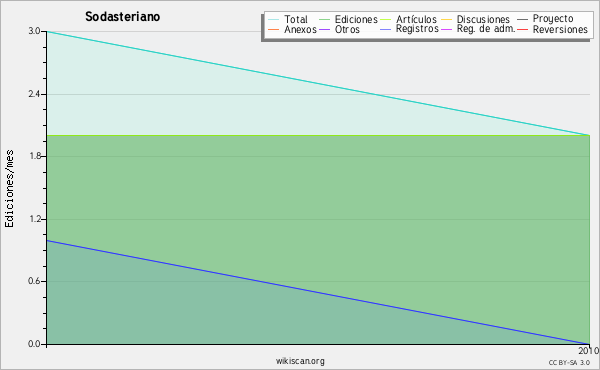This screenshot has width=600, height=370.
Task: Click the Artículos legend label
Action: [x=416, y=19]
